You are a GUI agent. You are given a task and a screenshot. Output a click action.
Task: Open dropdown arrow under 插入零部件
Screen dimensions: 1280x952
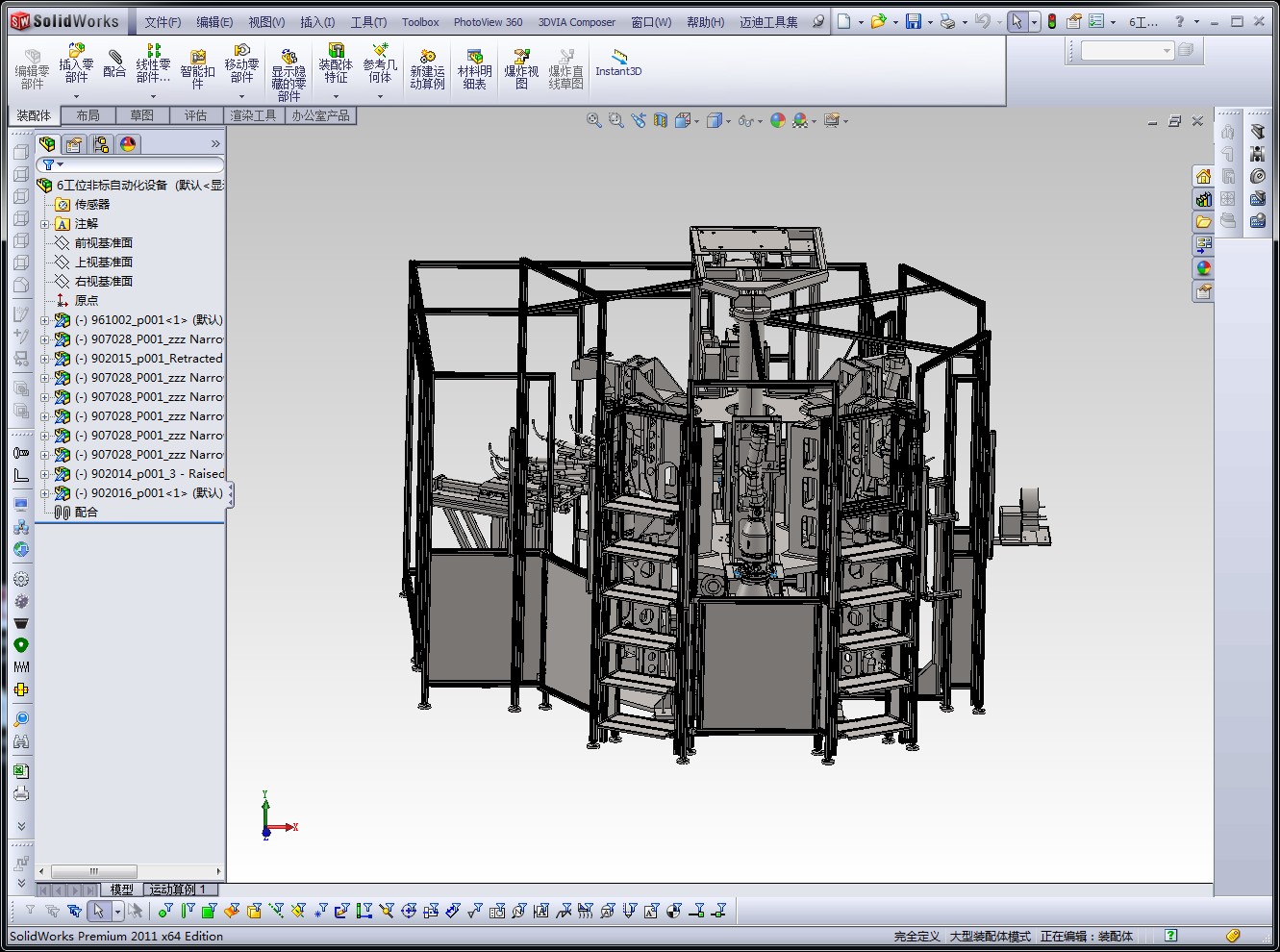(x=76, y=96)
